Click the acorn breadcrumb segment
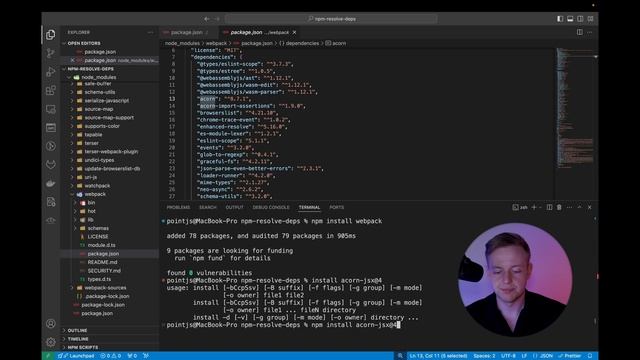Viewport: 640px width, 360px height. pyautogui.click(x=336, y=43)
